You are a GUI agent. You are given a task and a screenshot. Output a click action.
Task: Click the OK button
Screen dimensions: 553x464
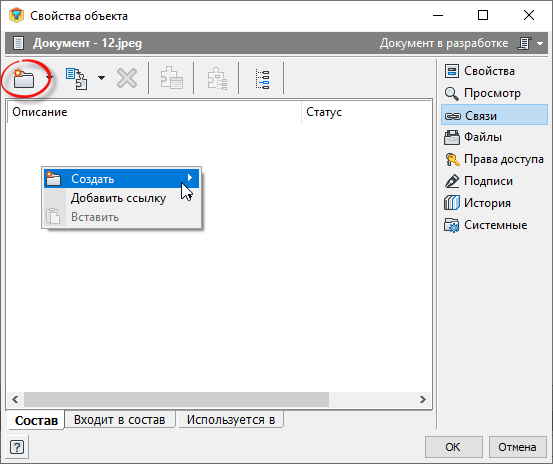coord(453,447)
